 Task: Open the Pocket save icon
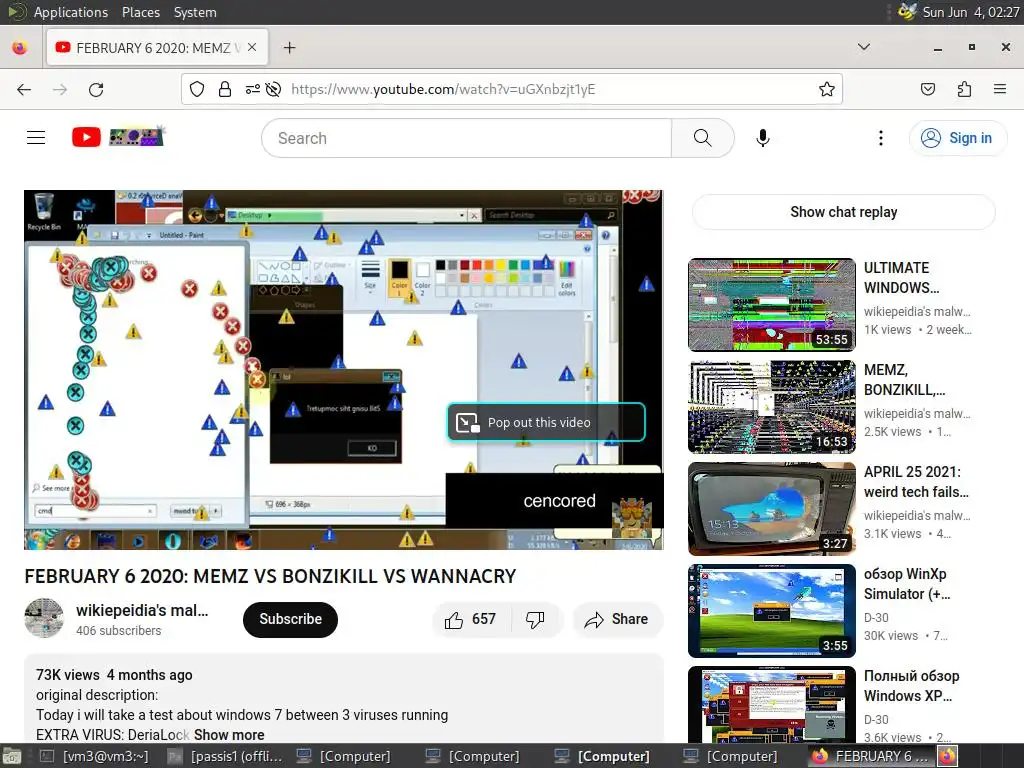point(928,89)
